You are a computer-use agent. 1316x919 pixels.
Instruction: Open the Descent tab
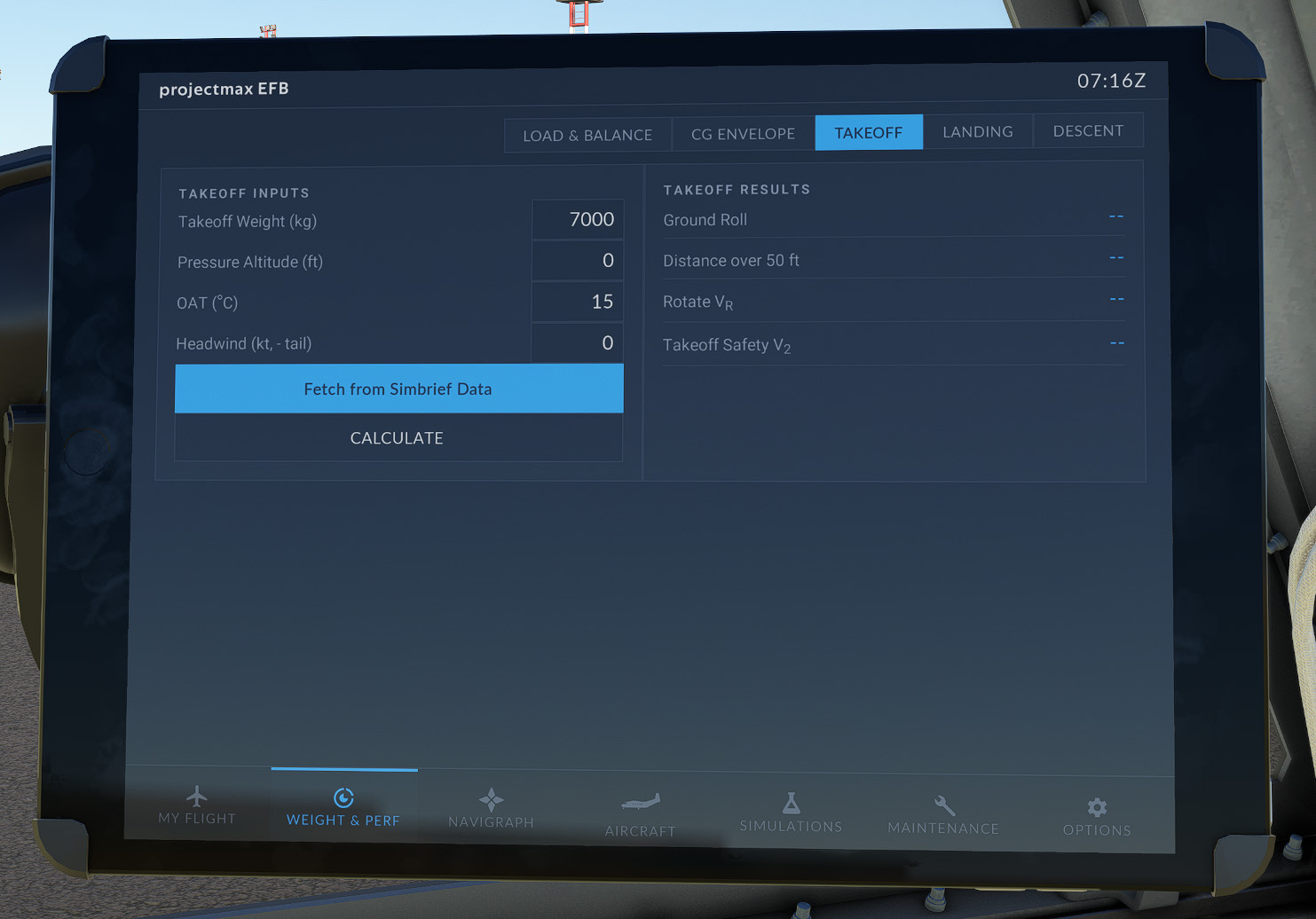[1088, 130]
